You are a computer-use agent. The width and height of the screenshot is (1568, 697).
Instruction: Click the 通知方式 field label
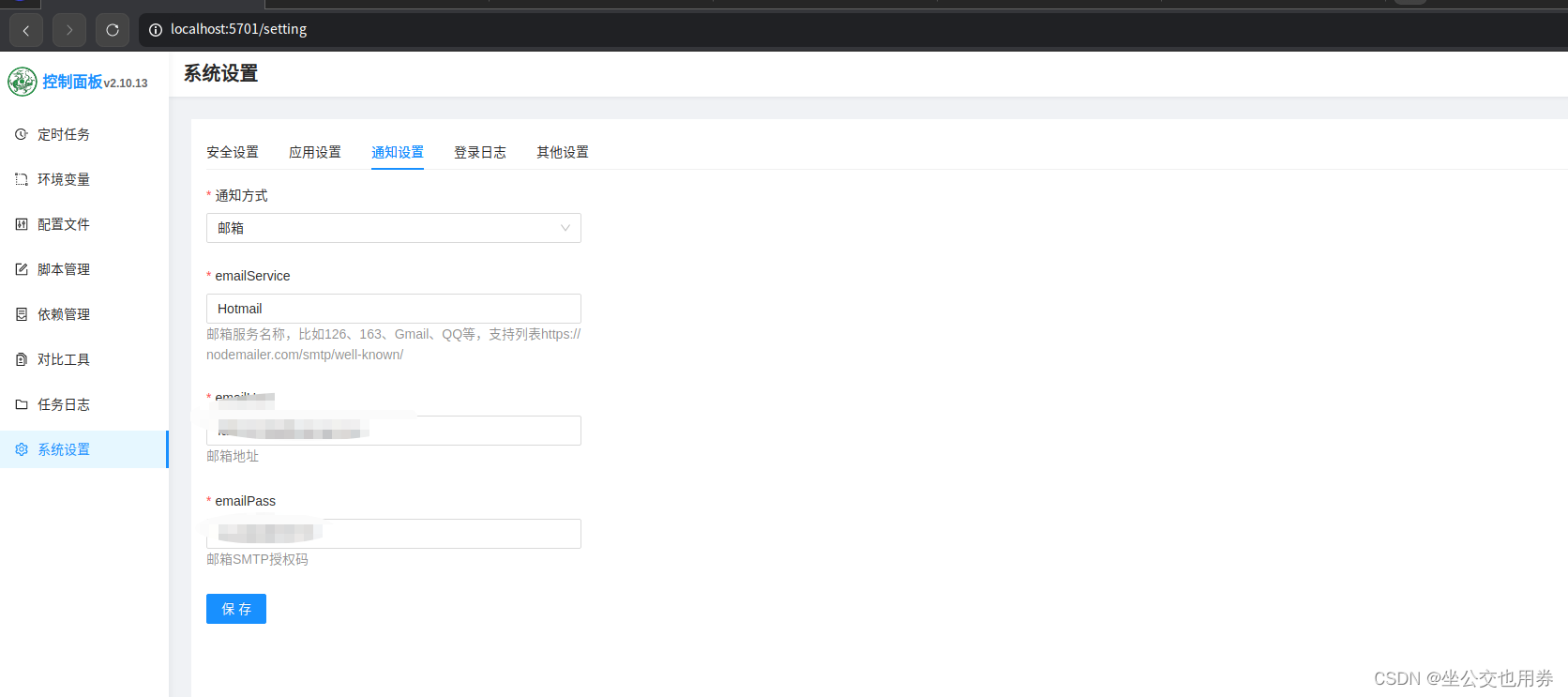(x=241, y=195)
